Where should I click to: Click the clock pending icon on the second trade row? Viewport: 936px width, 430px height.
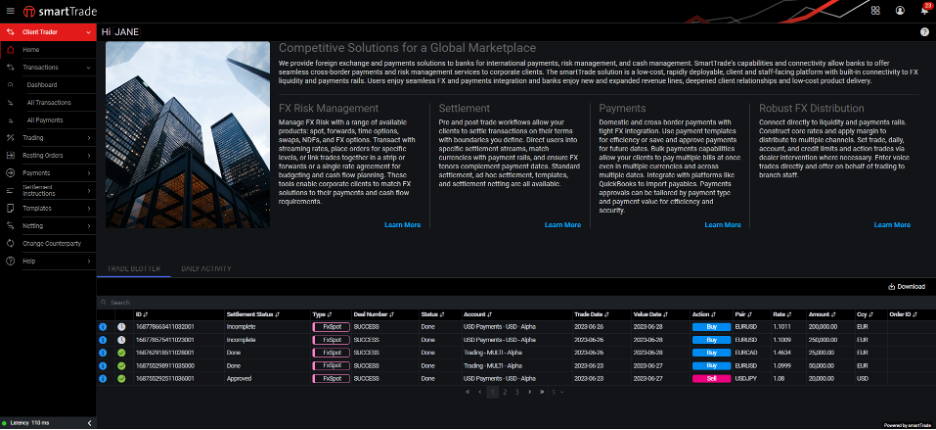[121, 339]
